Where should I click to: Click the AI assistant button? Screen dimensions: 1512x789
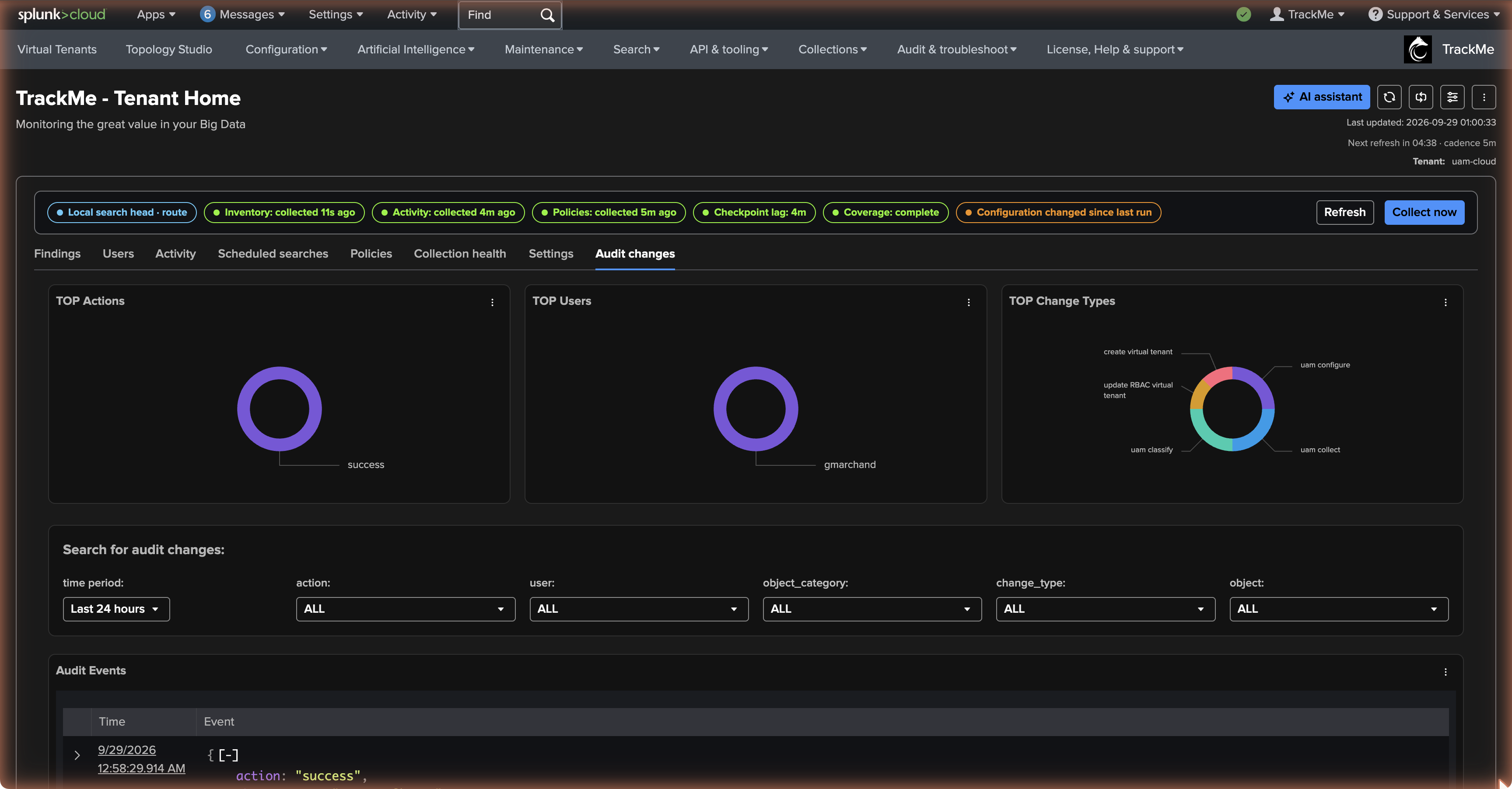pyautogui.click(x=1321, y=98)
